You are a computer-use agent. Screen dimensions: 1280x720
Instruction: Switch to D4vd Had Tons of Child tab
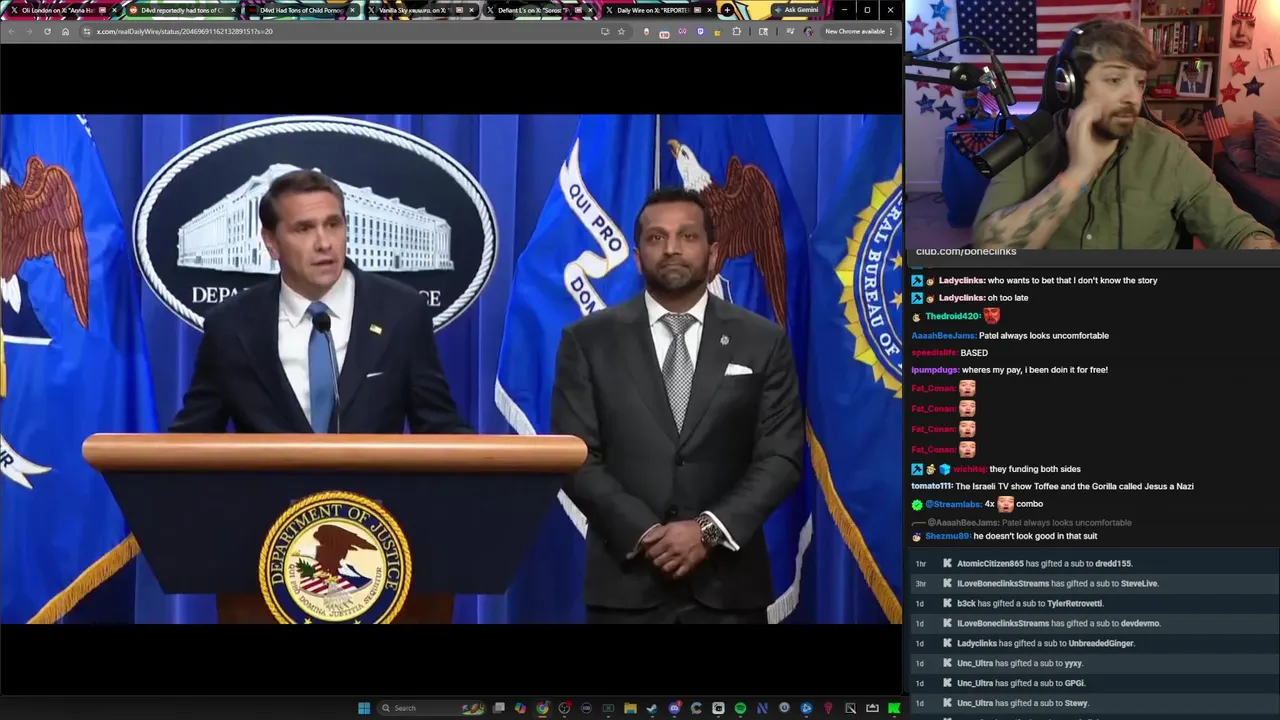300,10
